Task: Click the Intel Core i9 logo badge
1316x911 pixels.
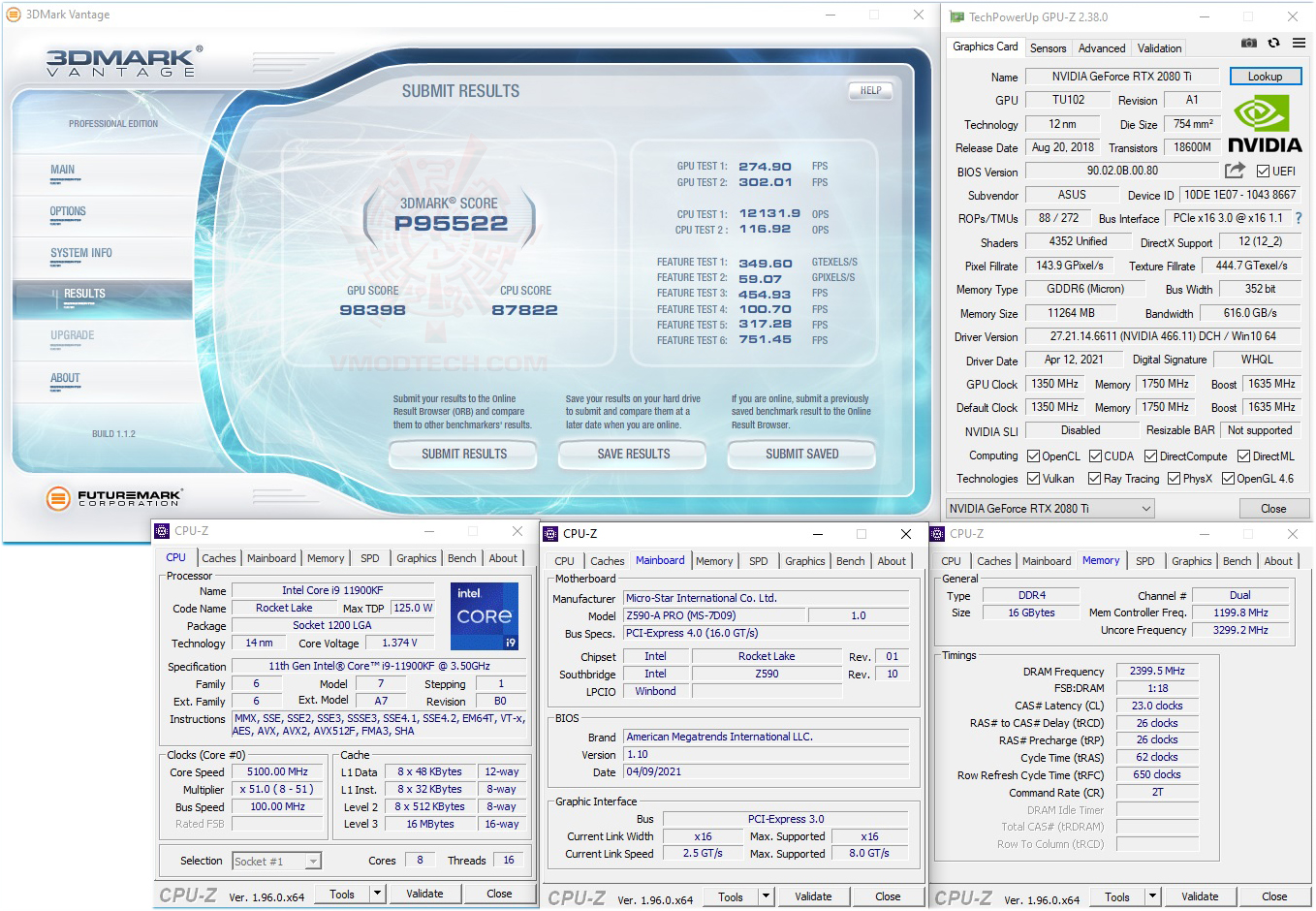Action: pyautogui.click(x=485, y=615)
